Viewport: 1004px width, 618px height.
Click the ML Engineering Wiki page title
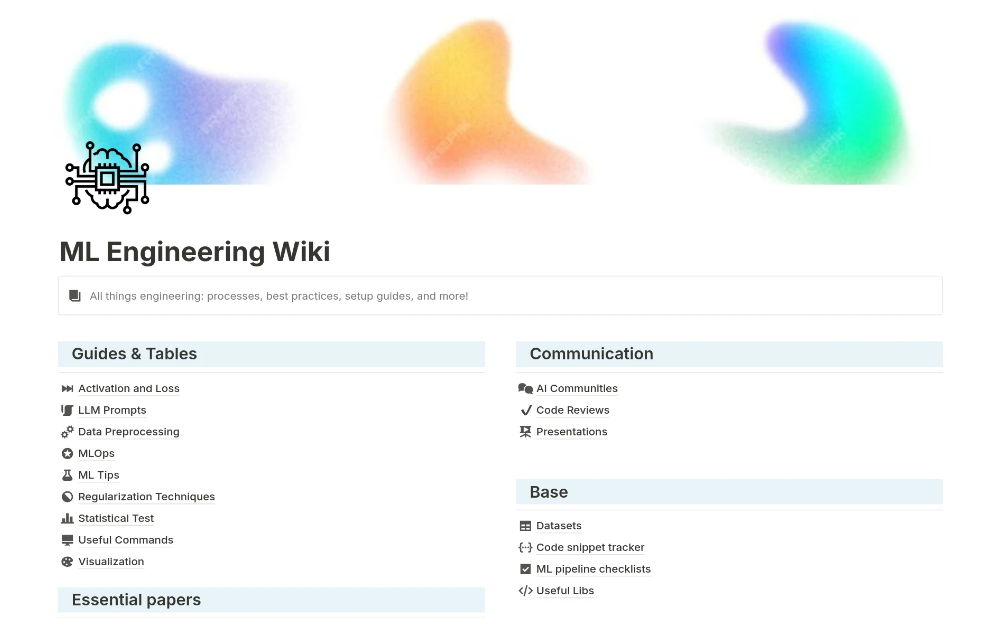(195, 251)
